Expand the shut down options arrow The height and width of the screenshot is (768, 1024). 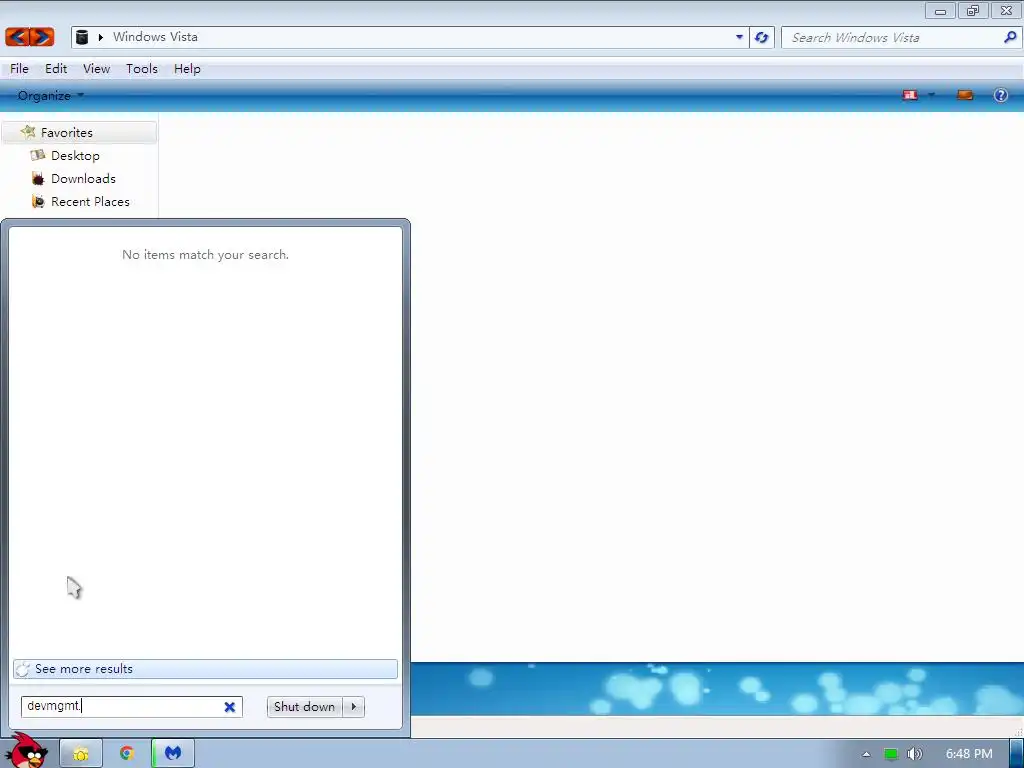353,707
